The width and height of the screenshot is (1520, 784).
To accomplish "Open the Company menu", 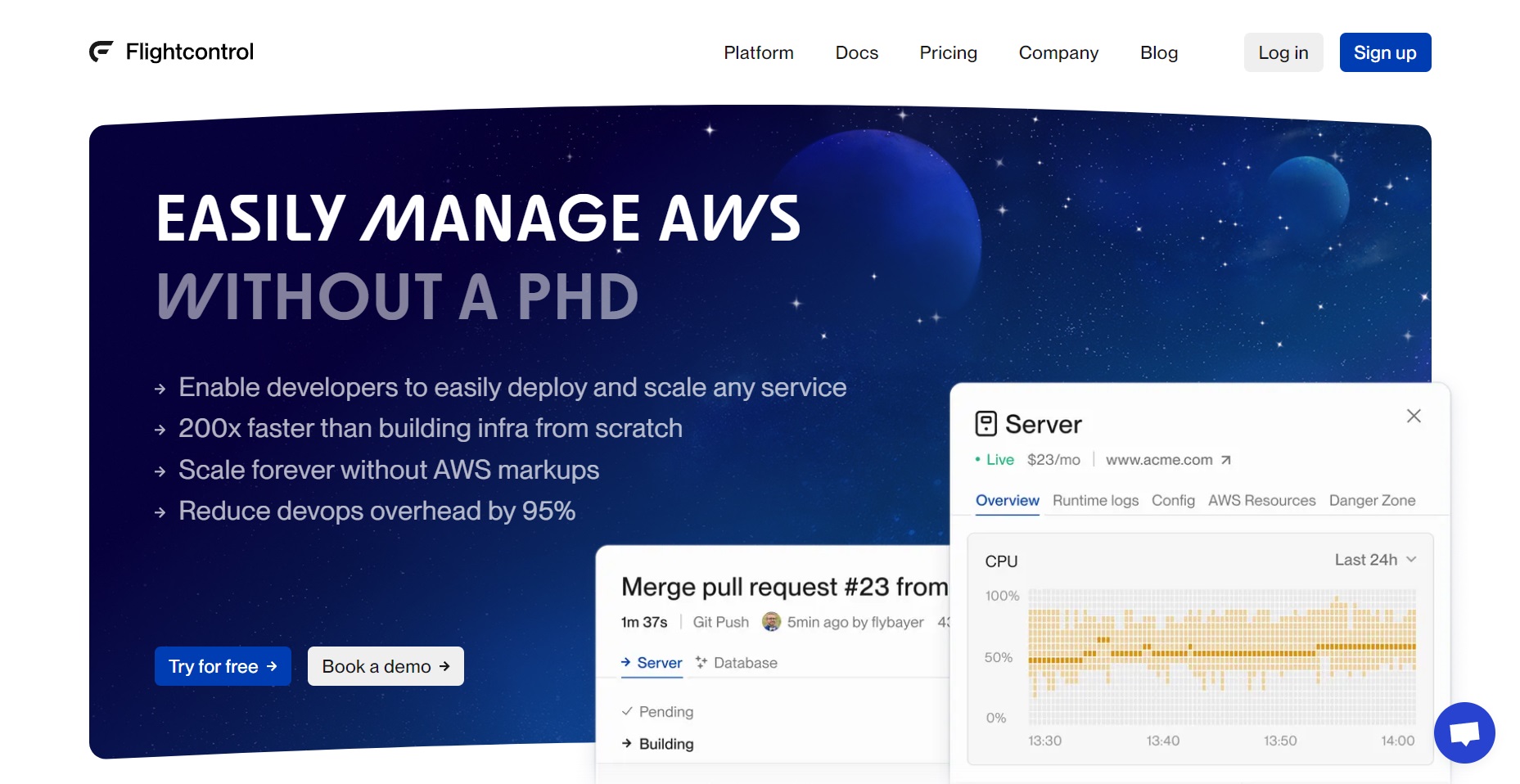I will click(x=1058, y=52).
